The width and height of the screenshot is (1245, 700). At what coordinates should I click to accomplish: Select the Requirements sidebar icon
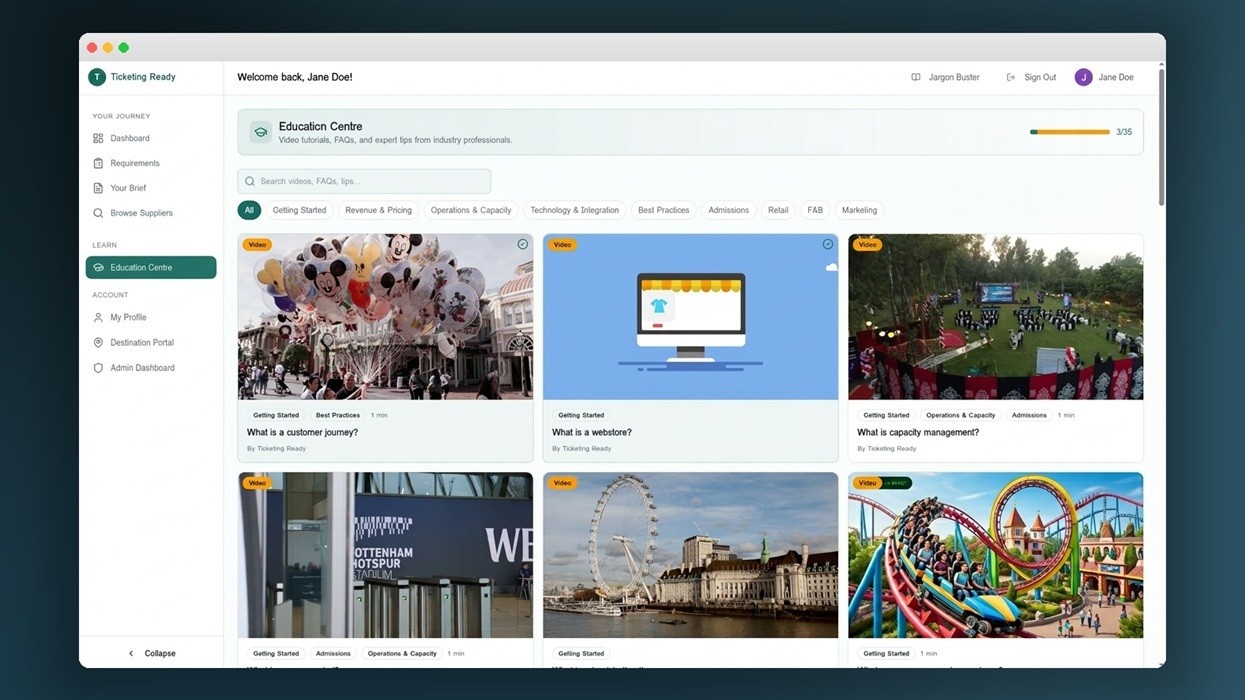pyautogui.click(x=97, y=162)
